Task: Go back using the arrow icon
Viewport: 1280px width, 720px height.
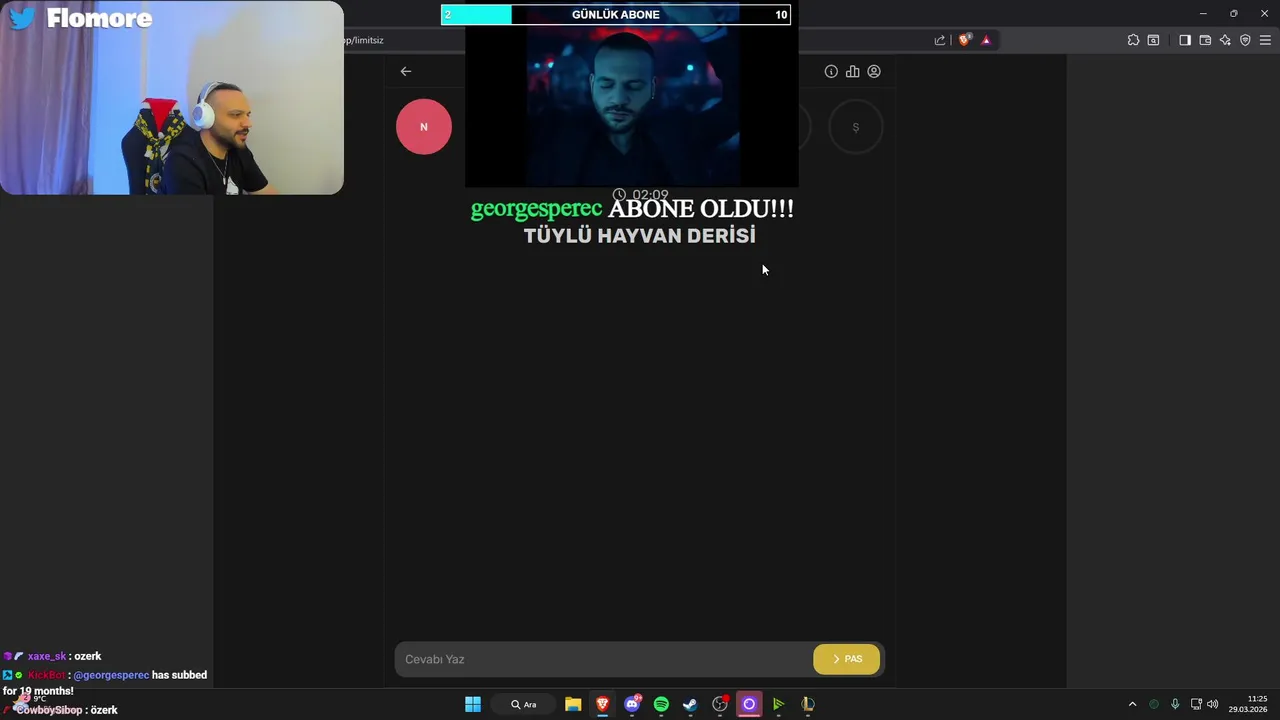Action: coord(405,71)
